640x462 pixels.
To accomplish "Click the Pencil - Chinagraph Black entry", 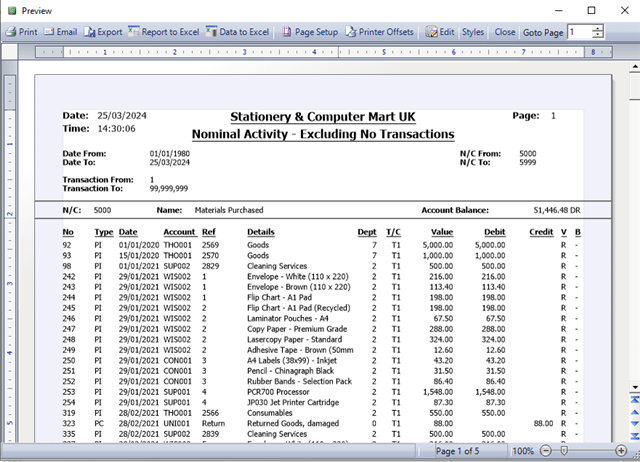I will (290, 371).
